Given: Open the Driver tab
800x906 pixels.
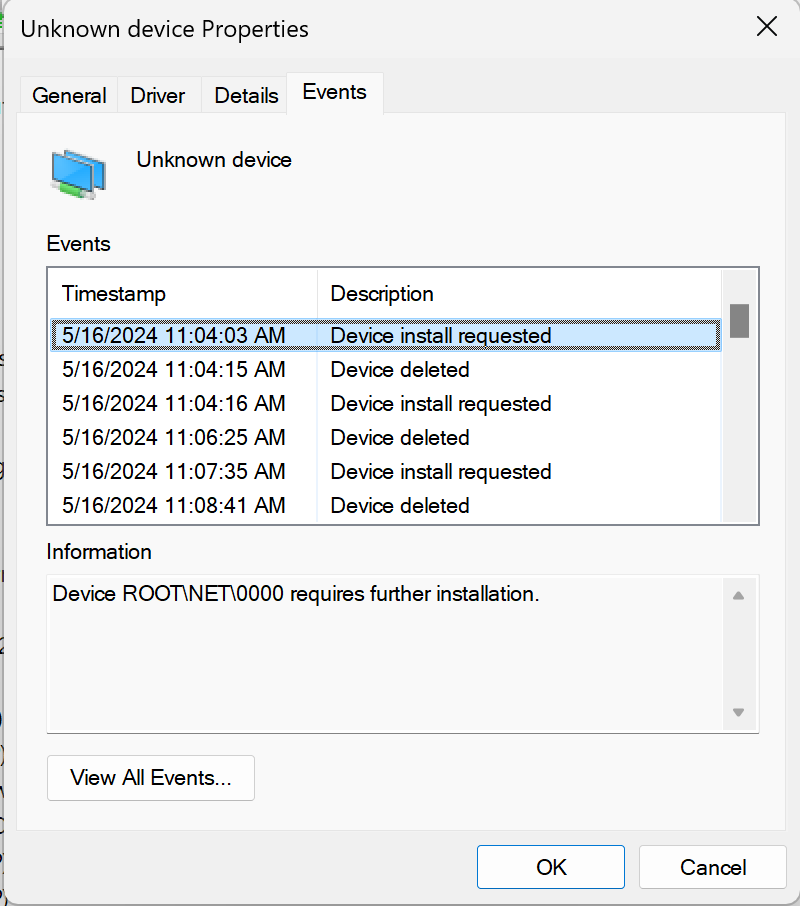Looking at the screenshot, I should click(x=158, y=96).
